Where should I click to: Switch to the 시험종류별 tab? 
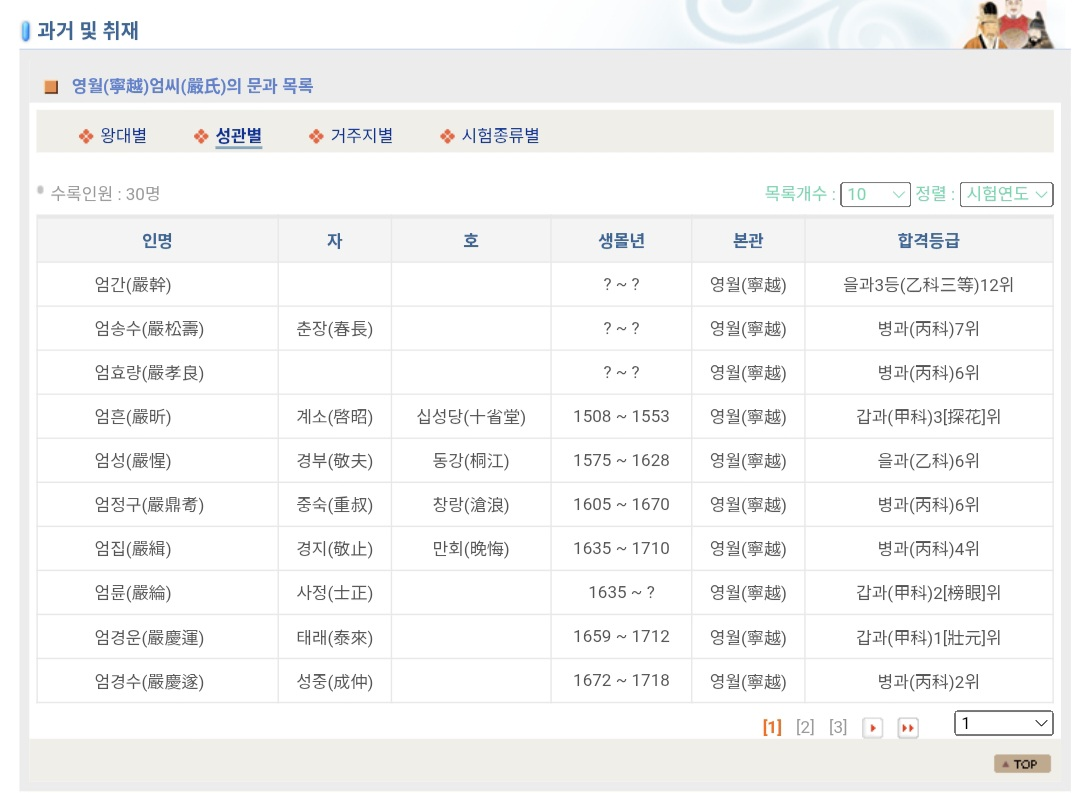tap(500, 136)
